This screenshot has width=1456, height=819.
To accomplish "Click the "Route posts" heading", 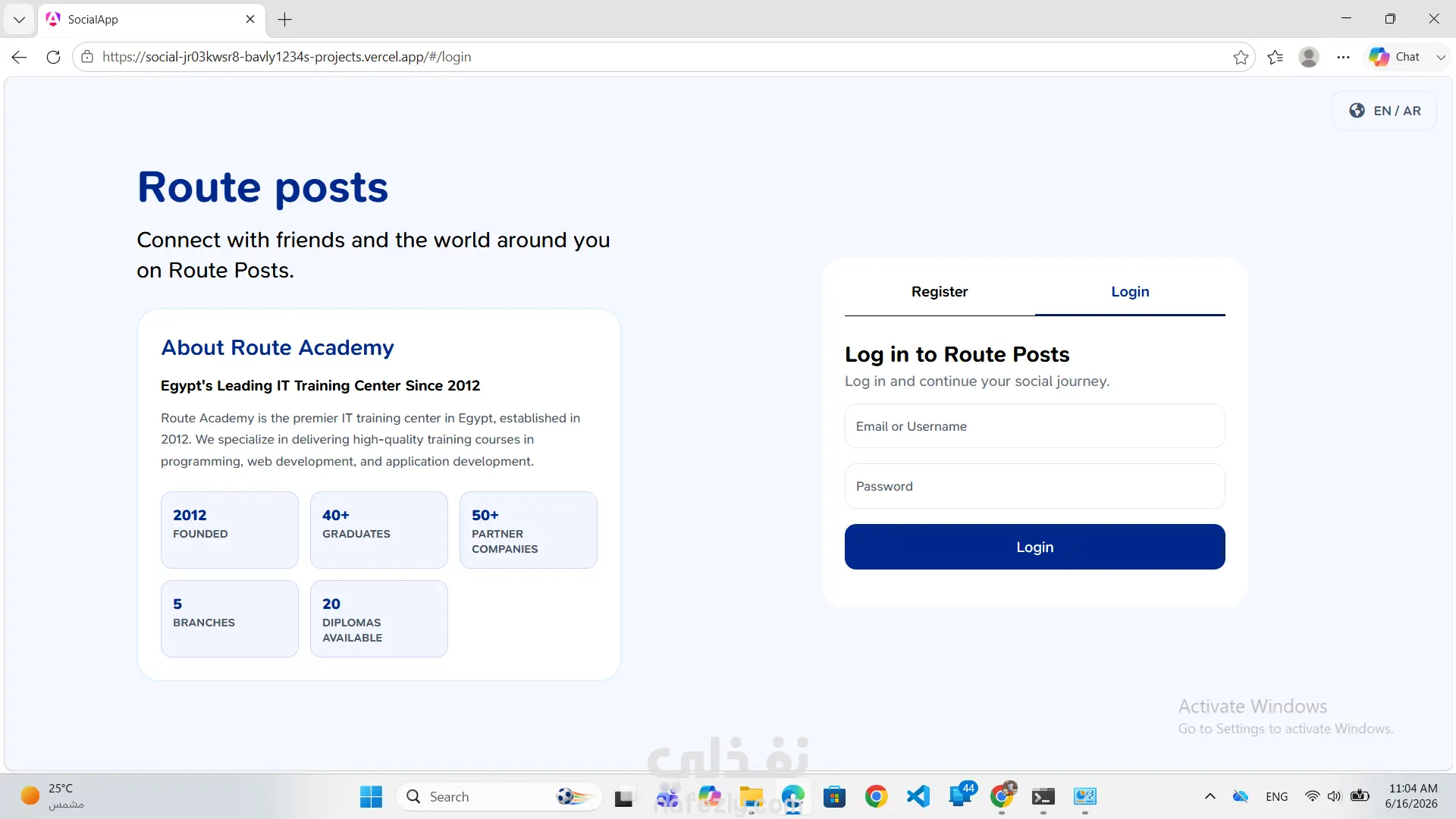I will (262, 187).
